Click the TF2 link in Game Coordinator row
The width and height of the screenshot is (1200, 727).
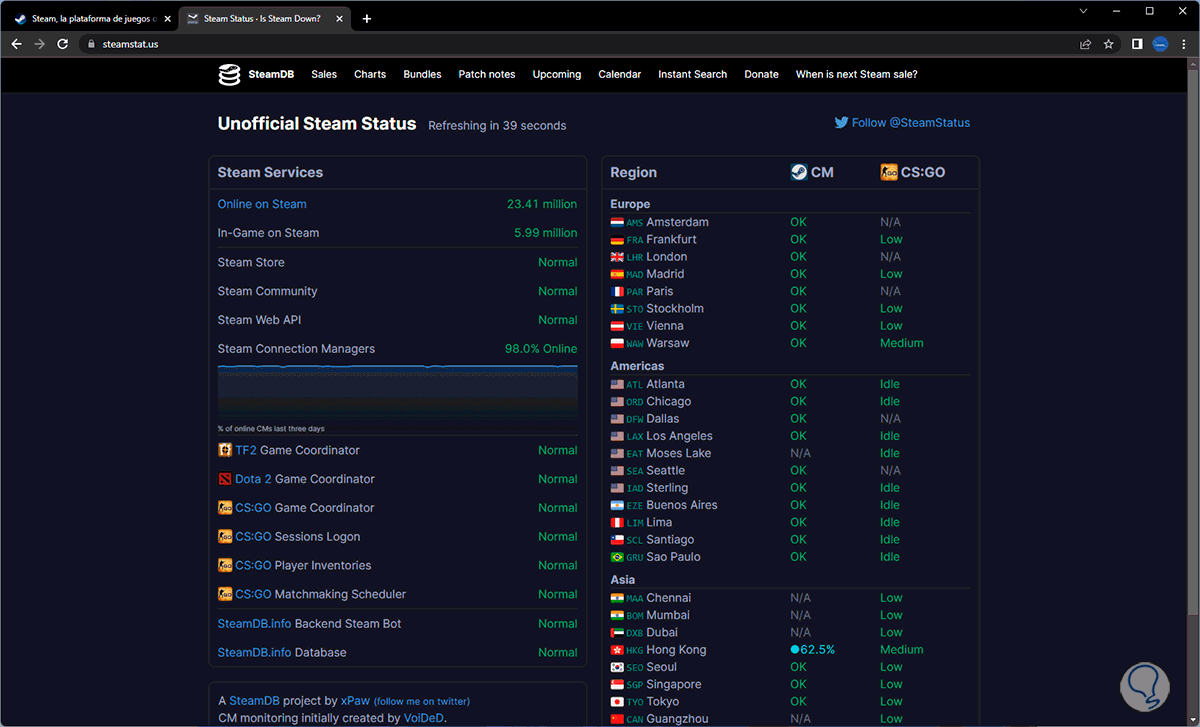click(246, 450)
